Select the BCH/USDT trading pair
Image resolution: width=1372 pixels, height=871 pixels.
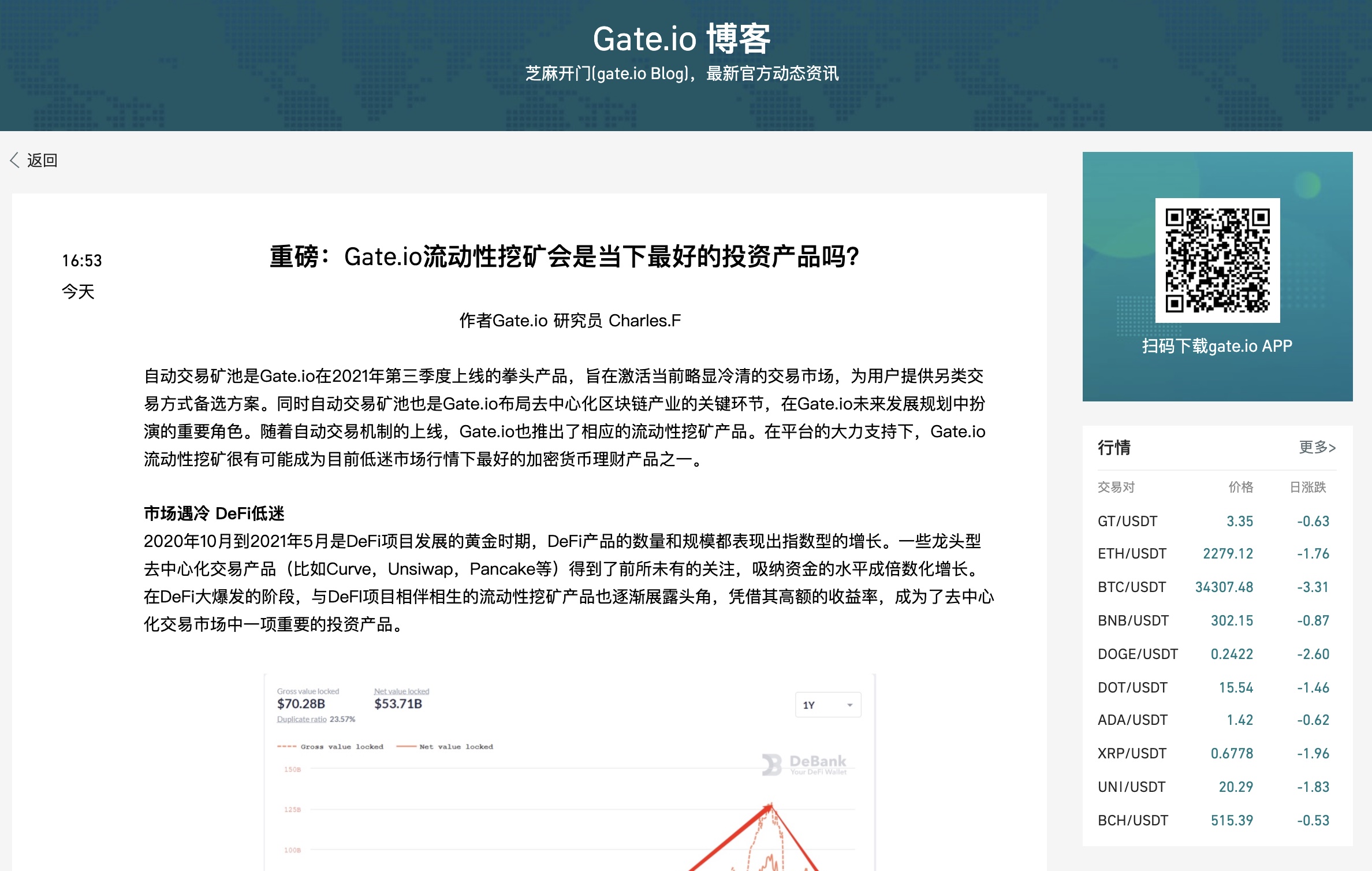coord(1132,820)
